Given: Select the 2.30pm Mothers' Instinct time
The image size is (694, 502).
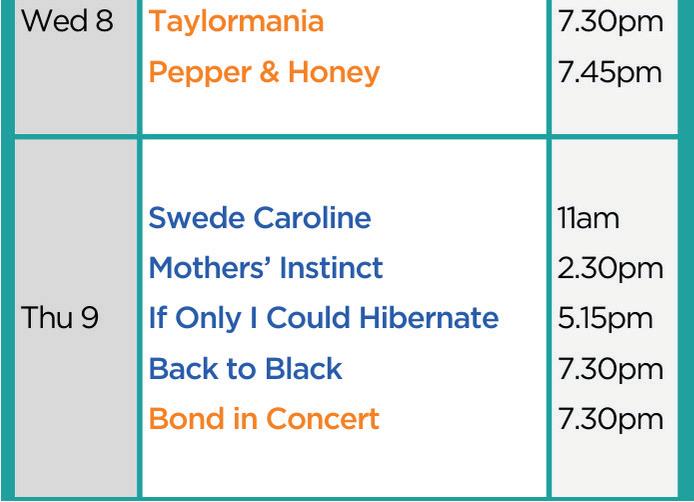Looking at the screenshot, I should pyautogui.click(x=612, y=268).
